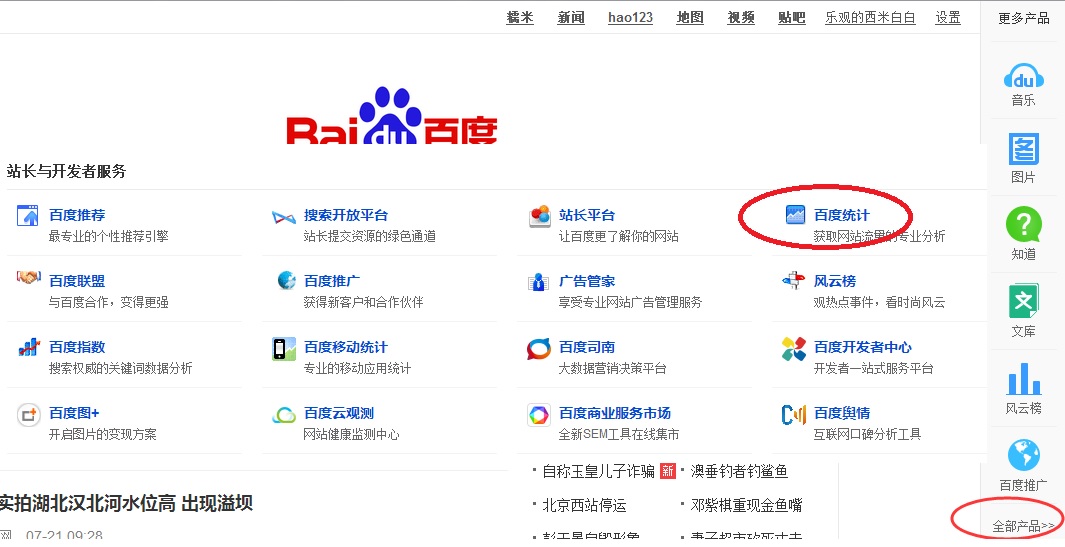
Task: Click the 百度图+ icon
Action: [29, 414]
